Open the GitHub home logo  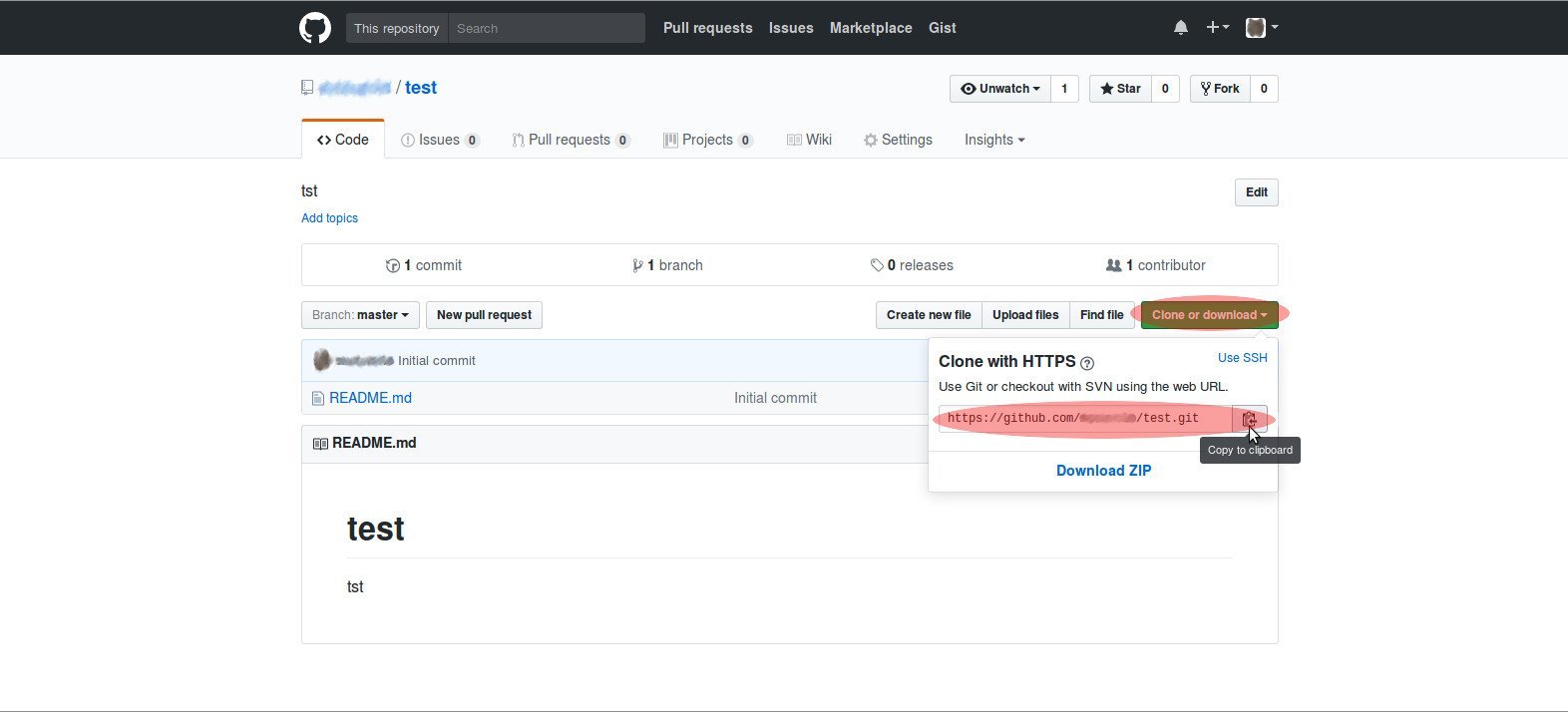click(x=315, y=28)
